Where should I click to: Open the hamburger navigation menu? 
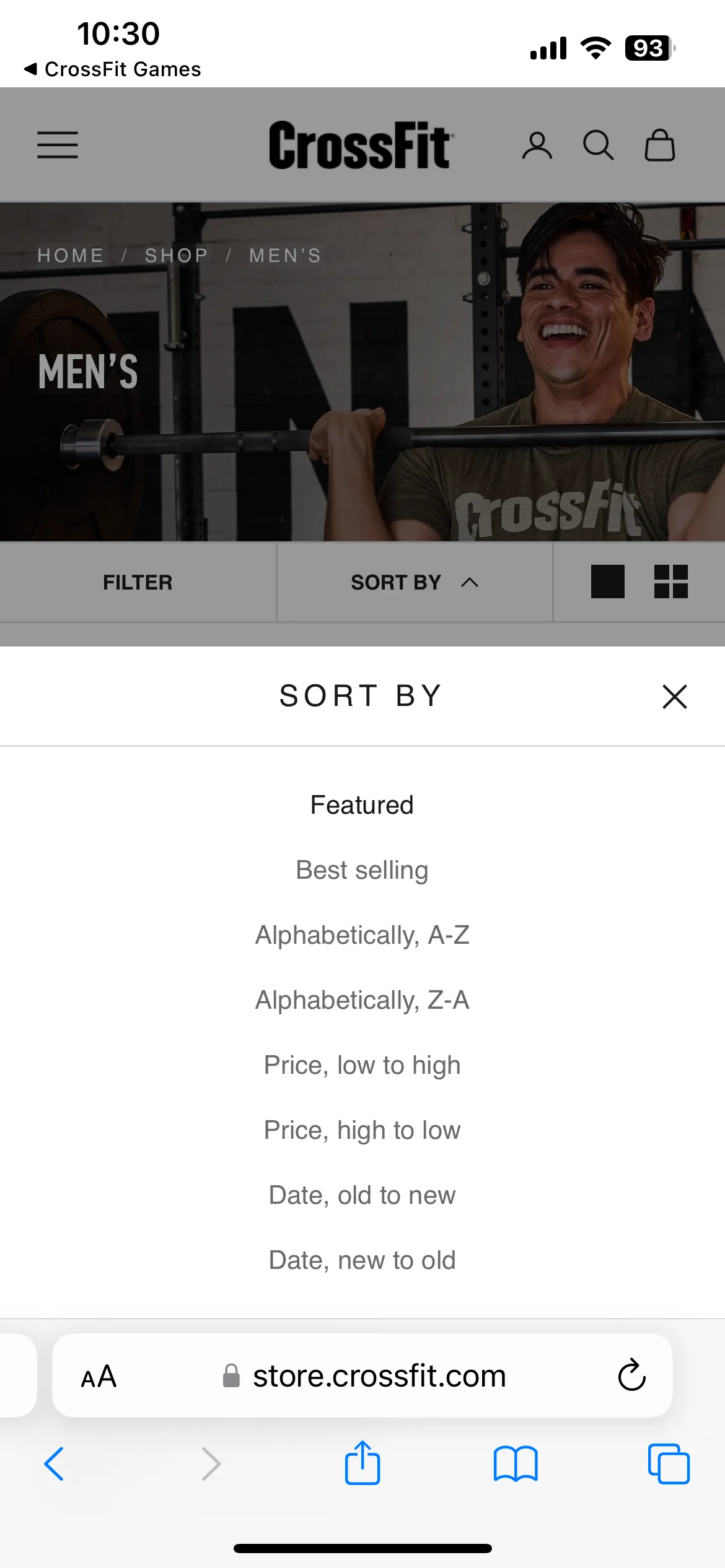58,145
